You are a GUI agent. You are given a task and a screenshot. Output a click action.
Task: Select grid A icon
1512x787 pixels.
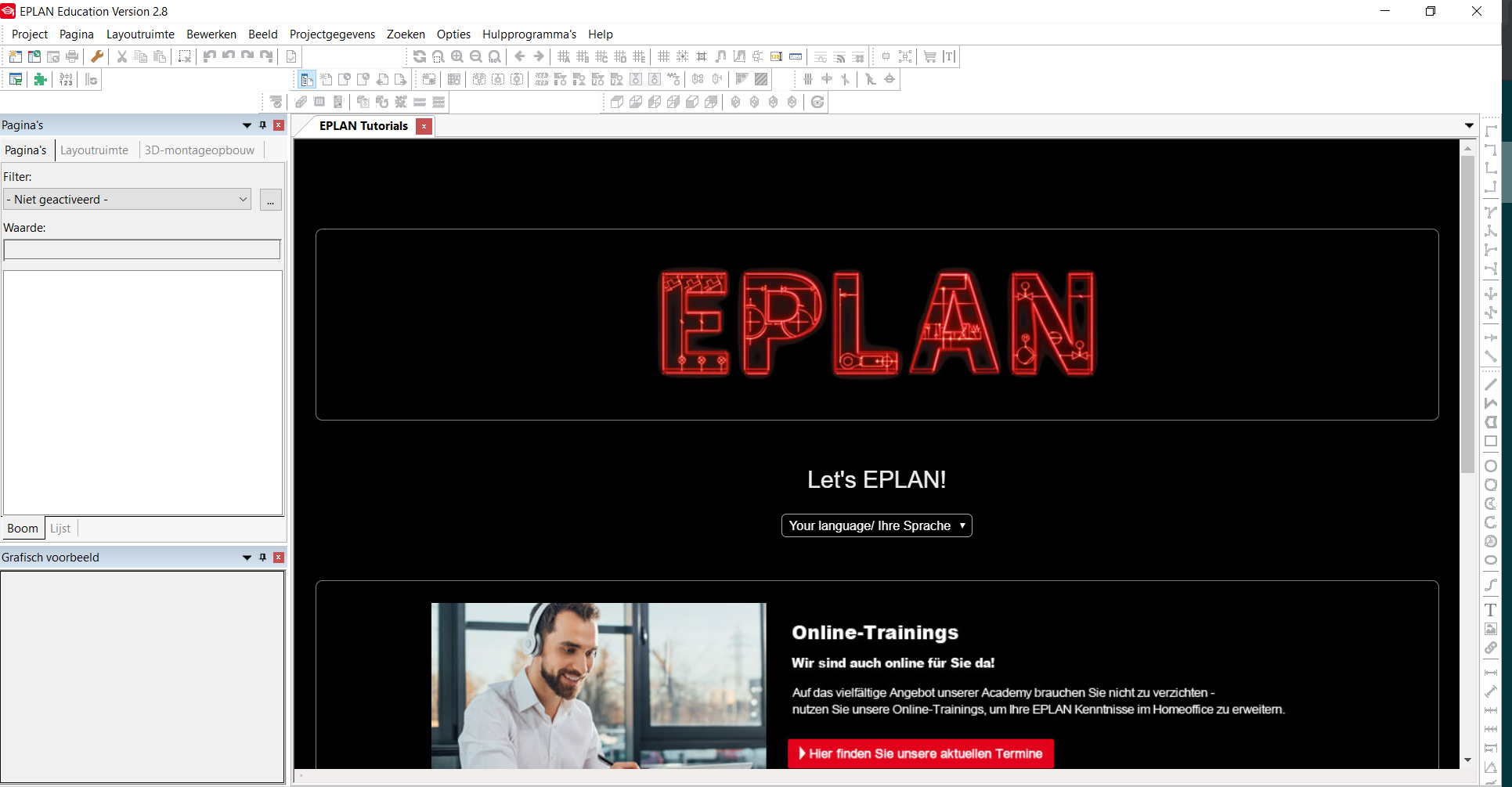(564, 56)
